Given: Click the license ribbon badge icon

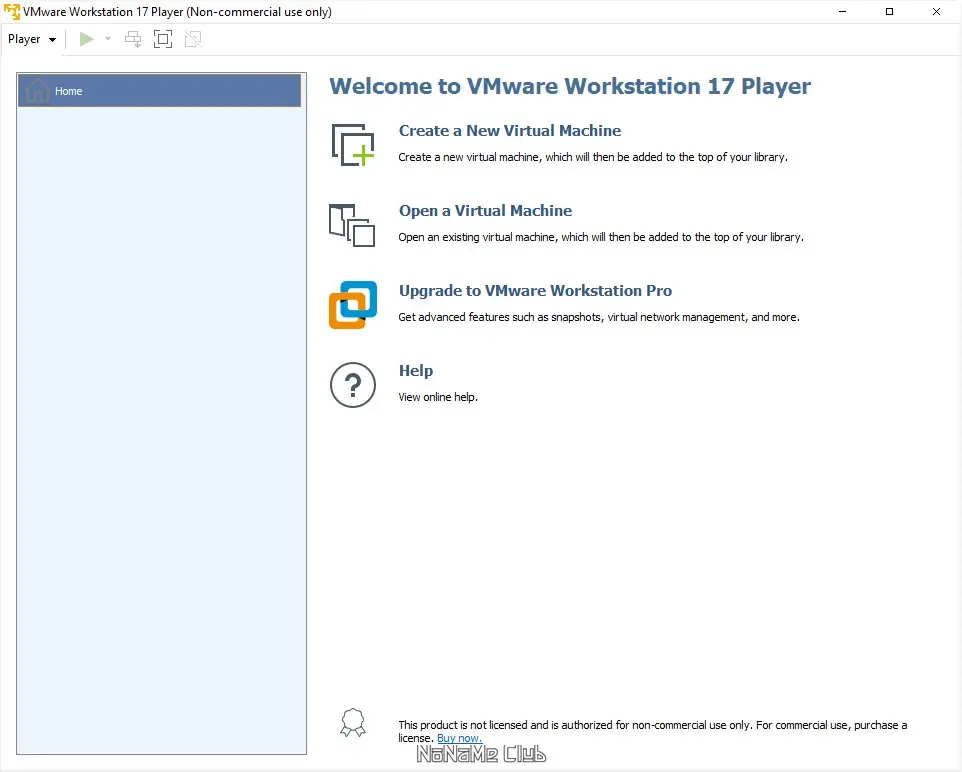Looking at the screenshot, I should click(353, 723).
